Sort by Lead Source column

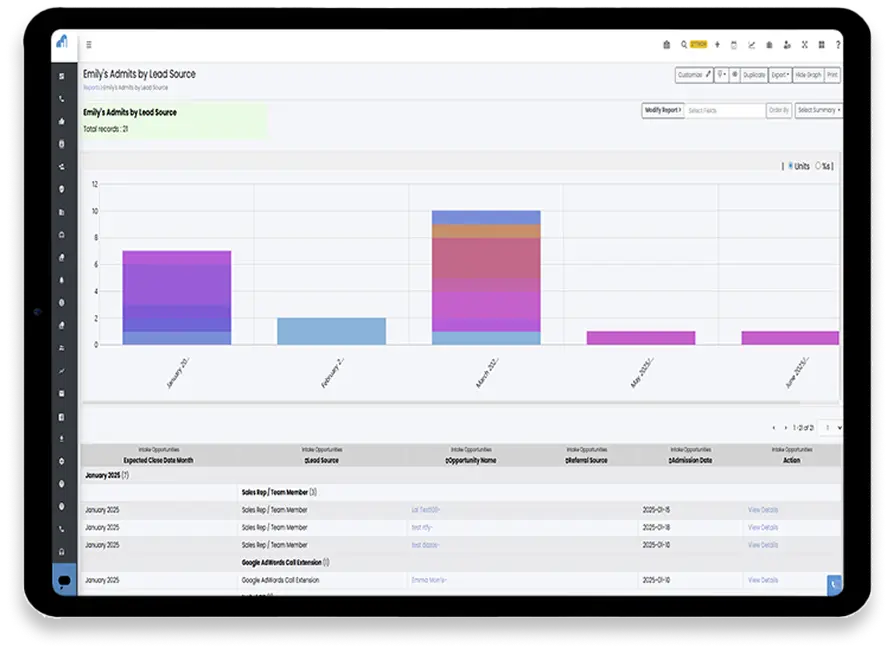[322, 460]
